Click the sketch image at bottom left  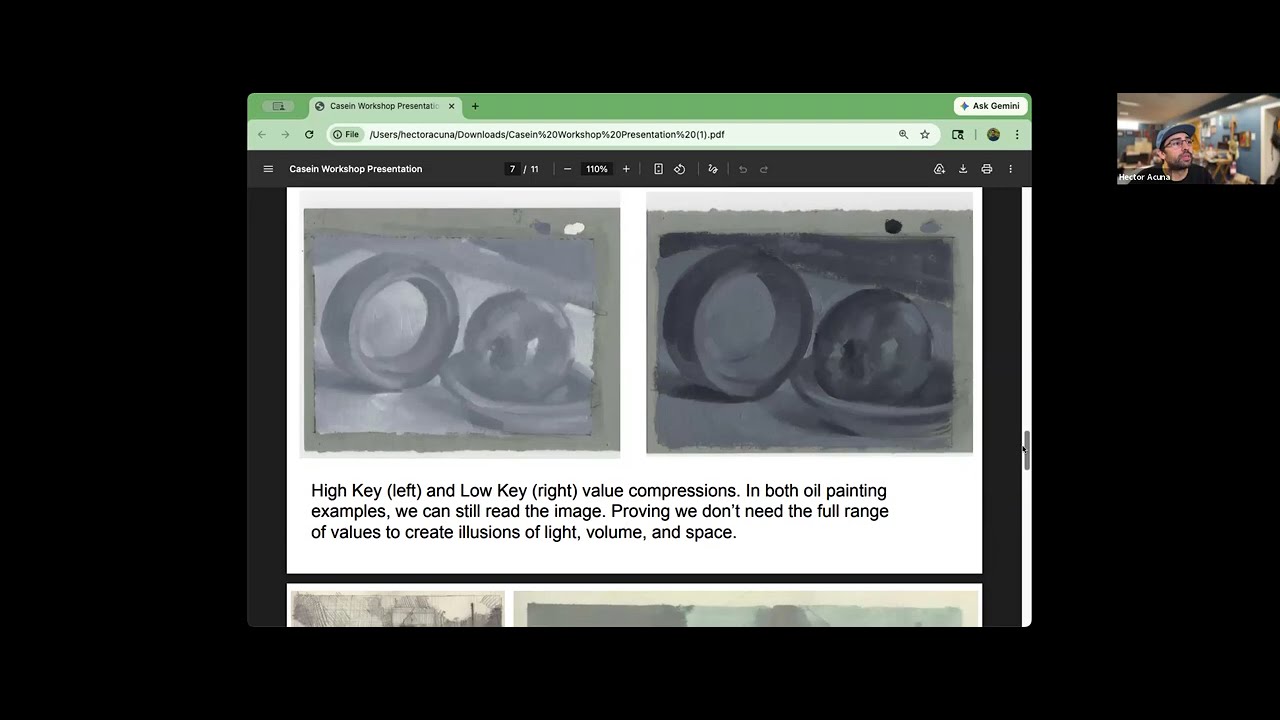point(397,610)
